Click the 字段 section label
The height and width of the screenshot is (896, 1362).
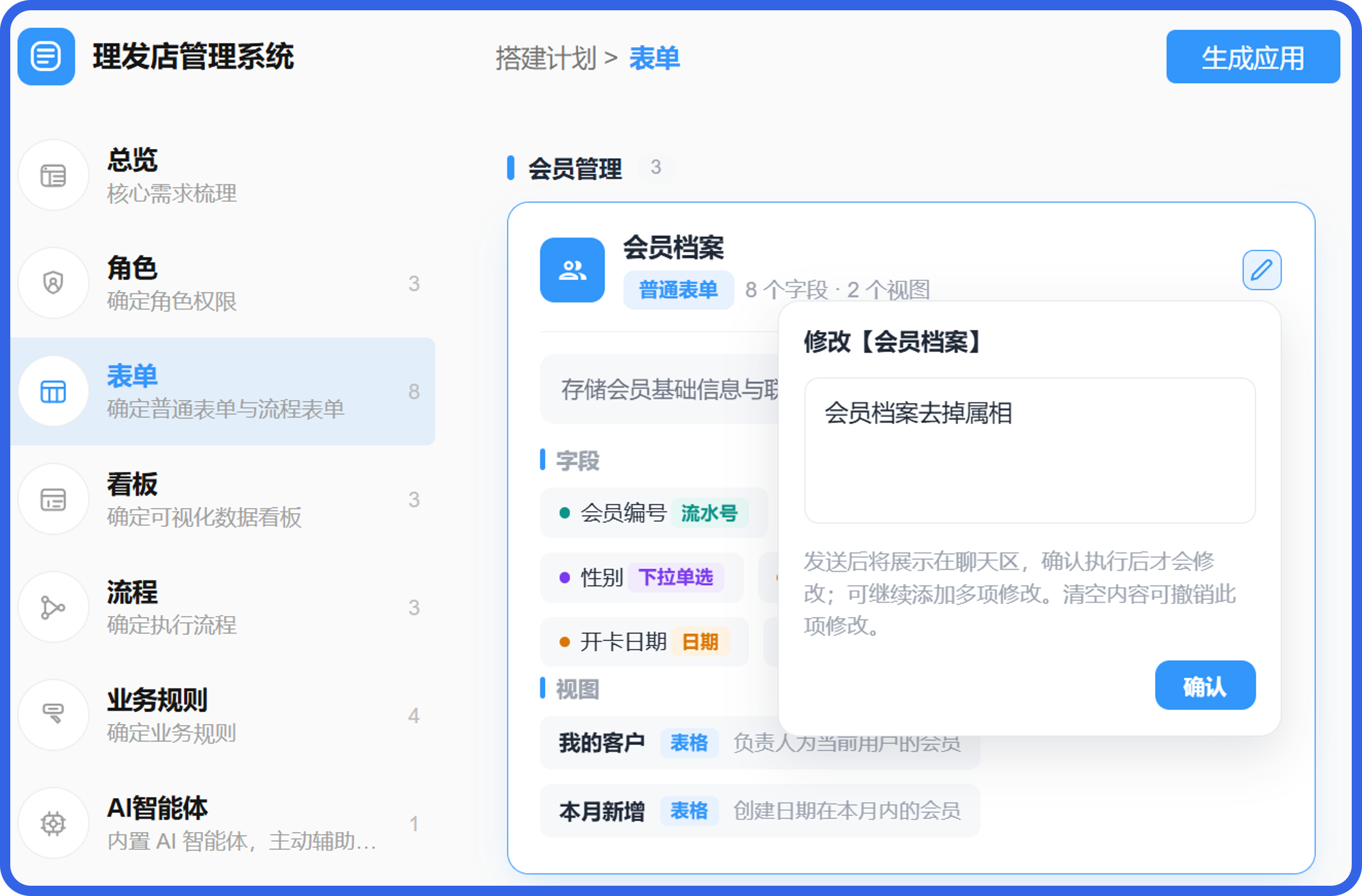(578, 460)
